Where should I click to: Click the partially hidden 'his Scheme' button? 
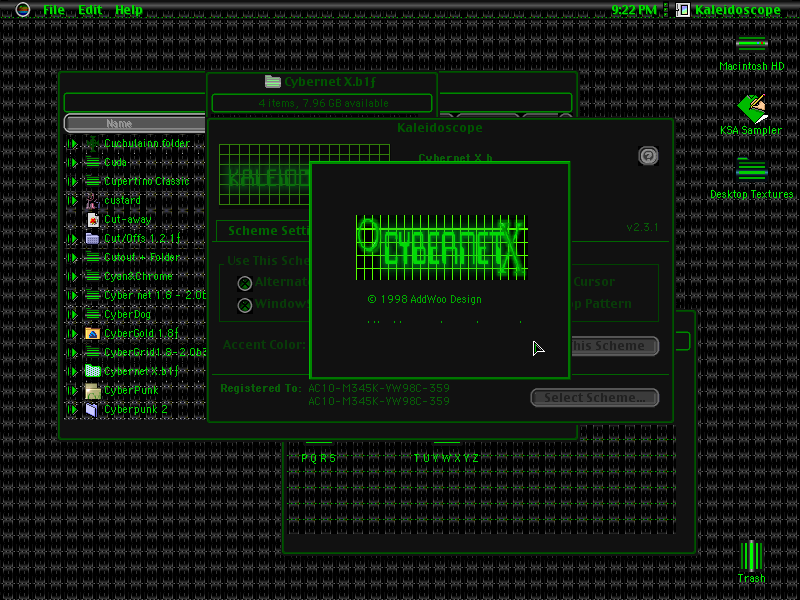tap(614, 346)
